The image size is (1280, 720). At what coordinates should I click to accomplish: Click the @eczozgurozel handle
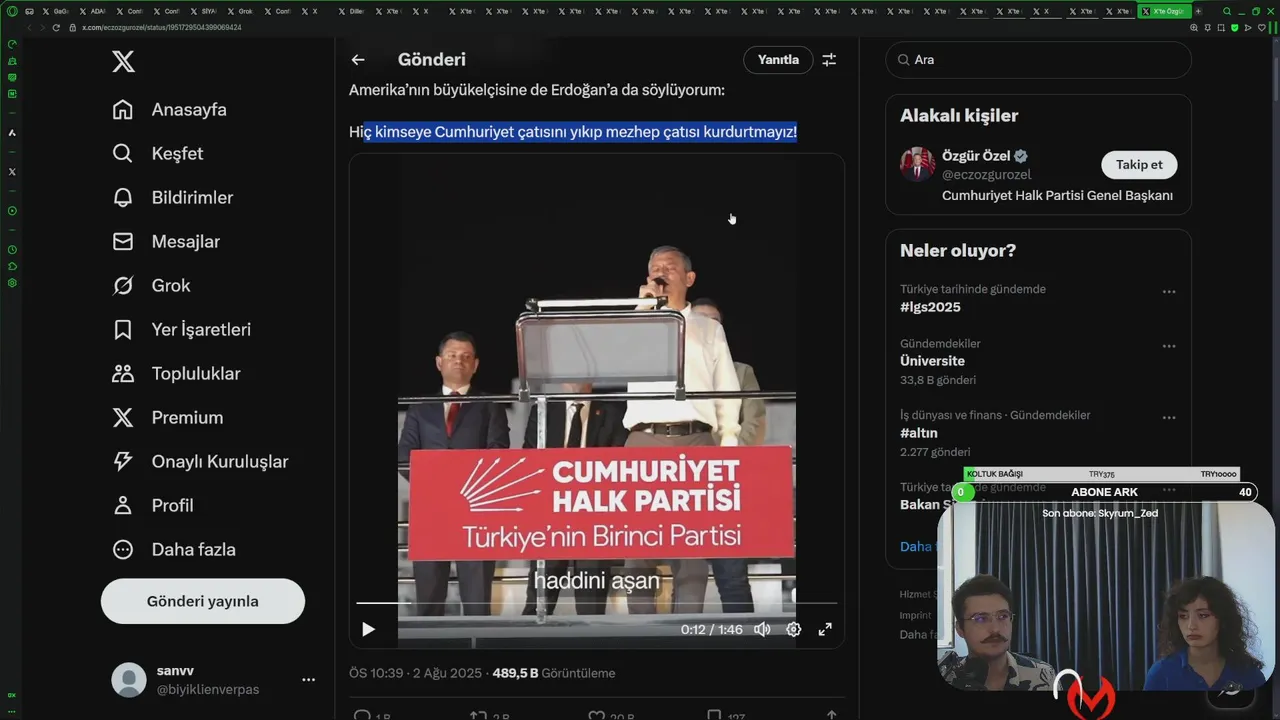[986, 175]
